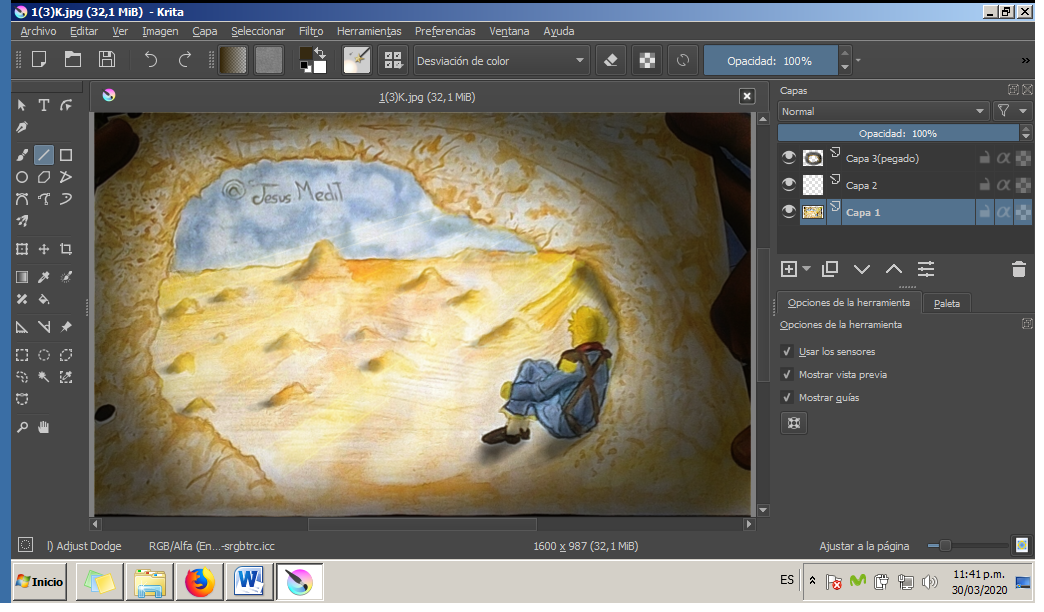1044x612 pixels.
Task: Select the Capa 3(pegado) layer
Action: (x=881, y=158)
